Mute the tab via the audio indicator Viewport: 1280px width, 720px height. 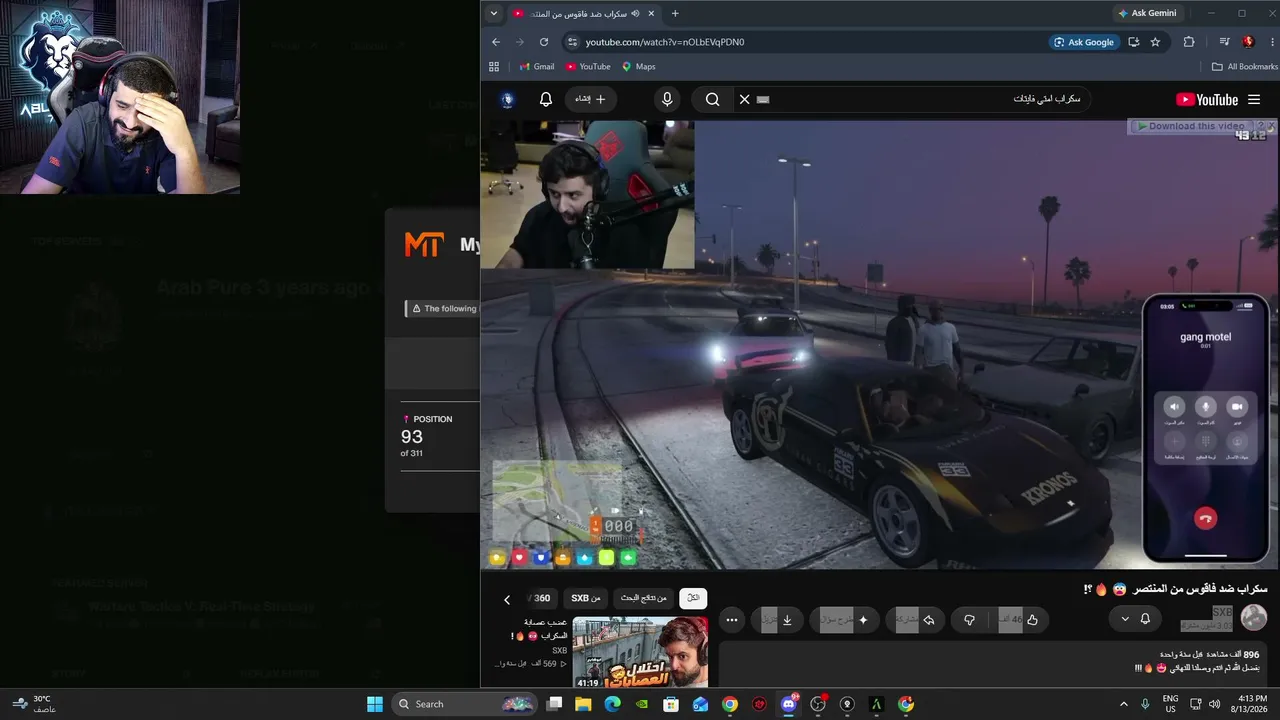click(x=634, y=13)
